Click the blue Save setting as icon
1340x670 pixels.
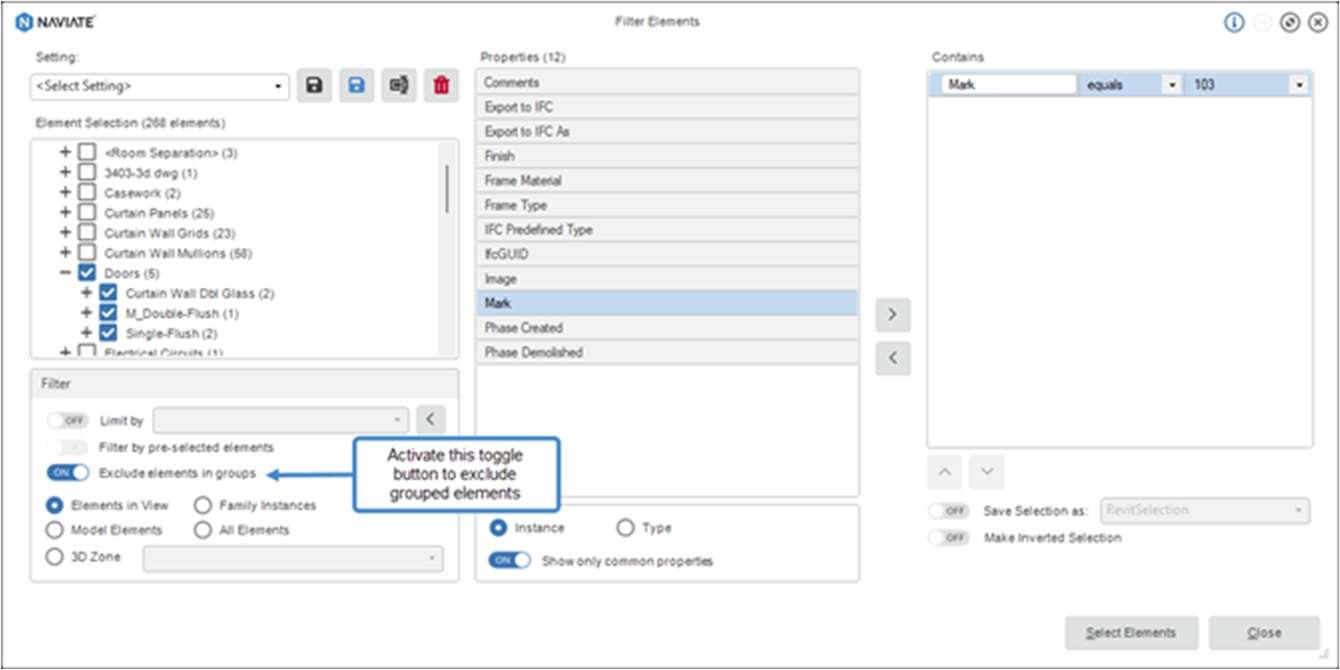tap(356, 86)
